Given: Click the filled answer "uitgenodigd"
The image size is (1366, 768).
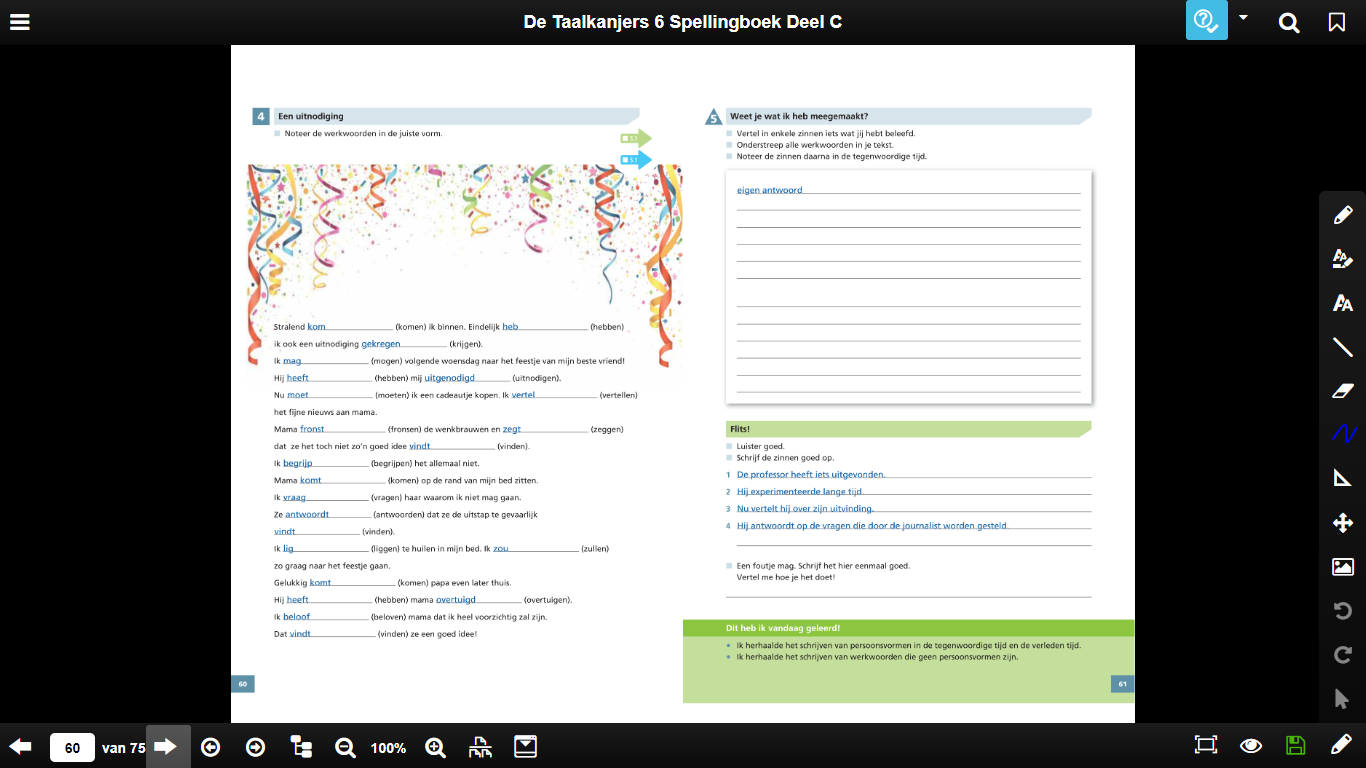Looking at the screenshot, I should (450, 378).
